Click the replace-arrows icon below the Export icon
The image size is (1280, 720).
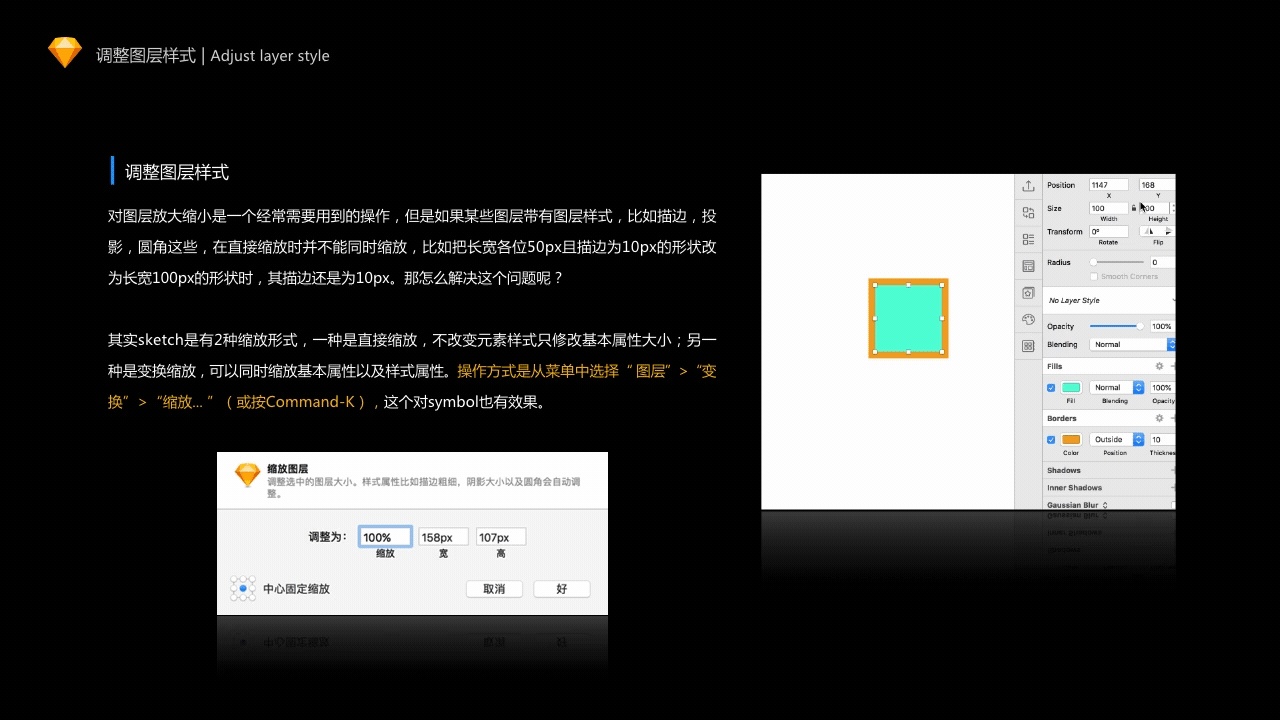pos(1028,213)
